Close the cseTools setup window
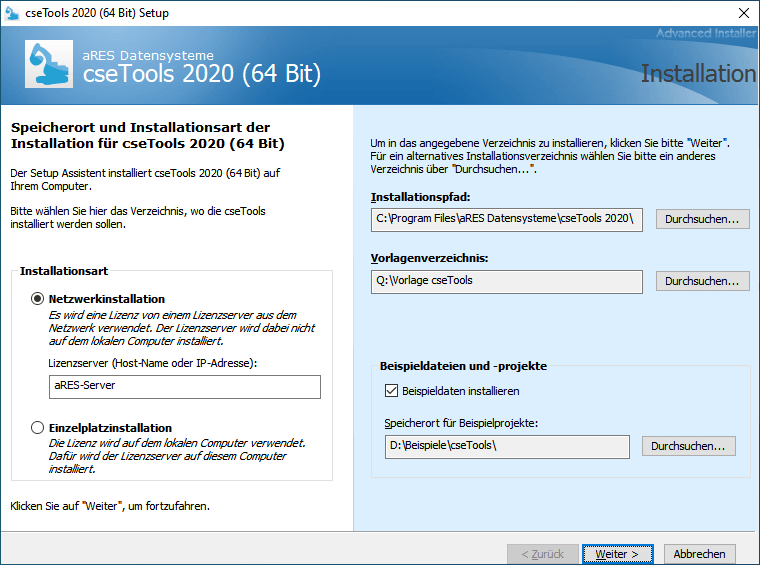The image size is (760, 565). 744,13
